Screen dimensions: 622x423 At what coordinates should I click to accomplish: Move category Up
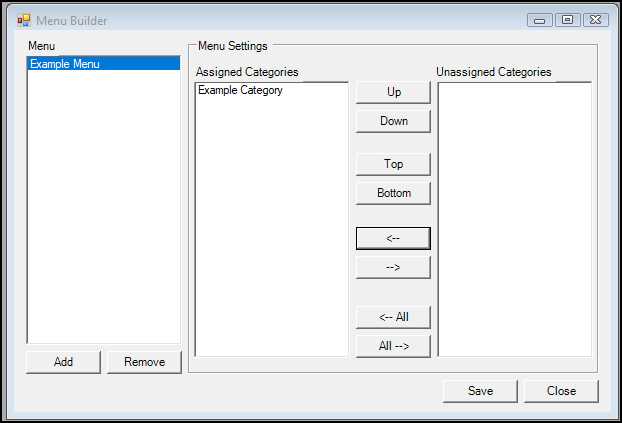click(393, 92)
